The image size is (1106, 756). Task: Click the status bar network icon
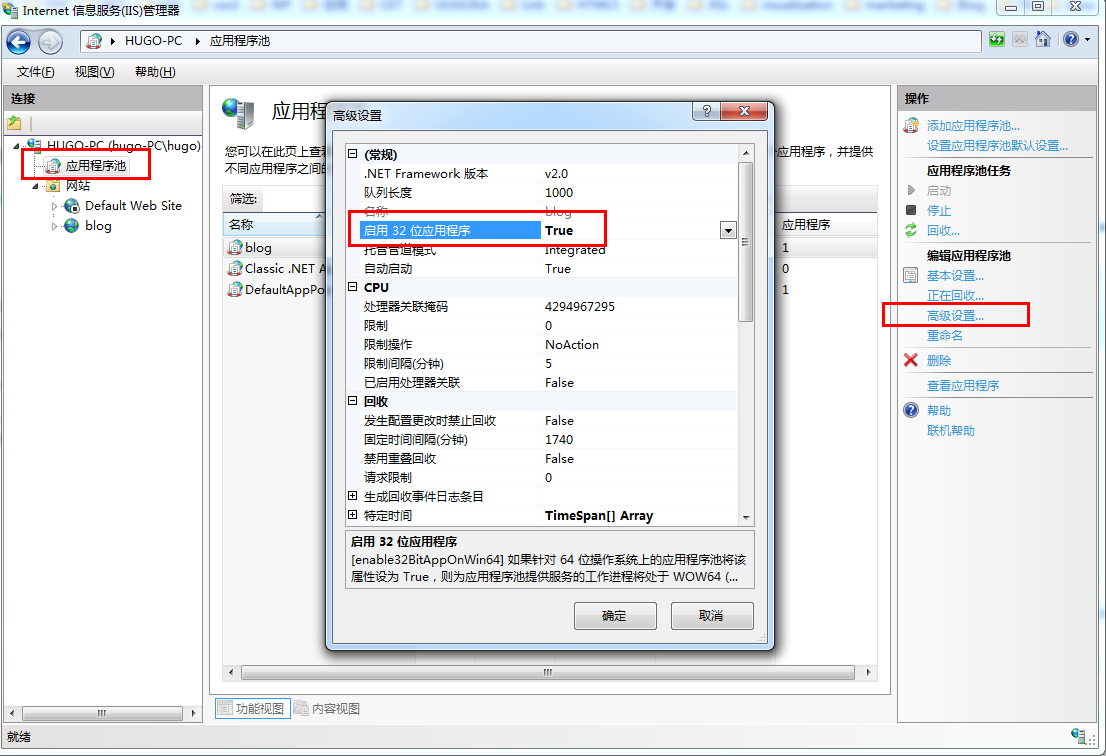tap(1079, 736)
